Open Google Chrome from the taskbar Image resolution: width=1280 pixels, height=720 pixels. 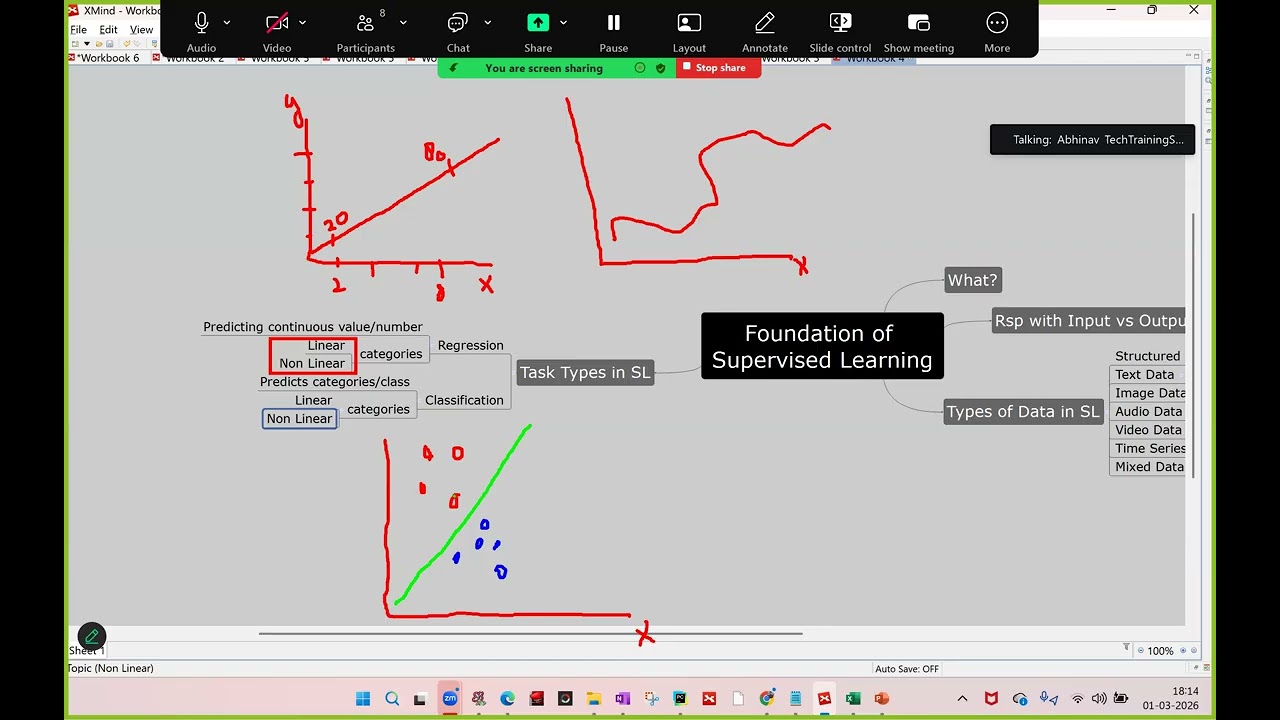[x=767, y=699]
